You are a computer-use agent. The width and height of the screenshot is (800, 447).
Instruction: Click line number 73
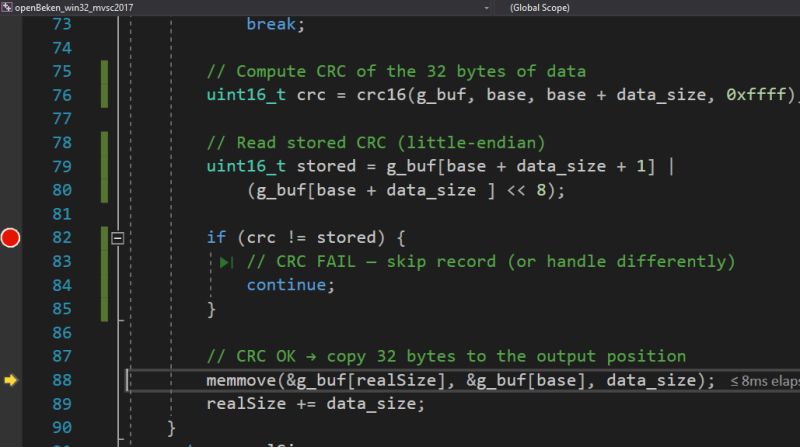(x=62, y=24)
